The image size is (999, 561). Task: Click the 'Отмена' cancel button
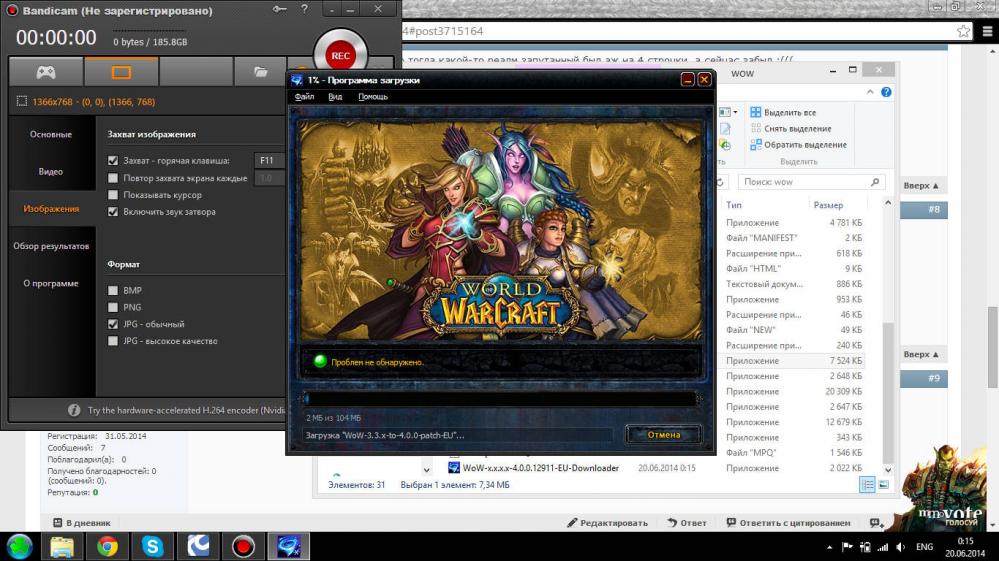coord(663,435)
